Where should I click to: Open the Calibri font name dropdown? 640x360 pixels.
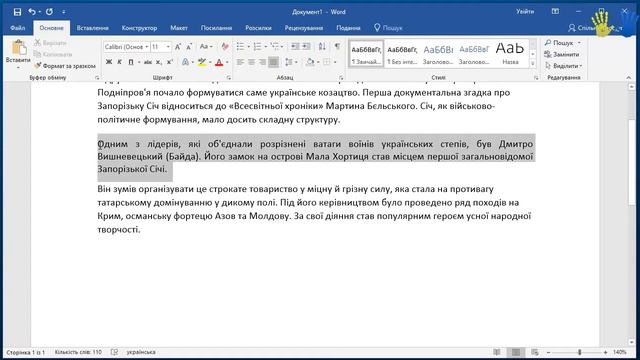coord(147,47)
